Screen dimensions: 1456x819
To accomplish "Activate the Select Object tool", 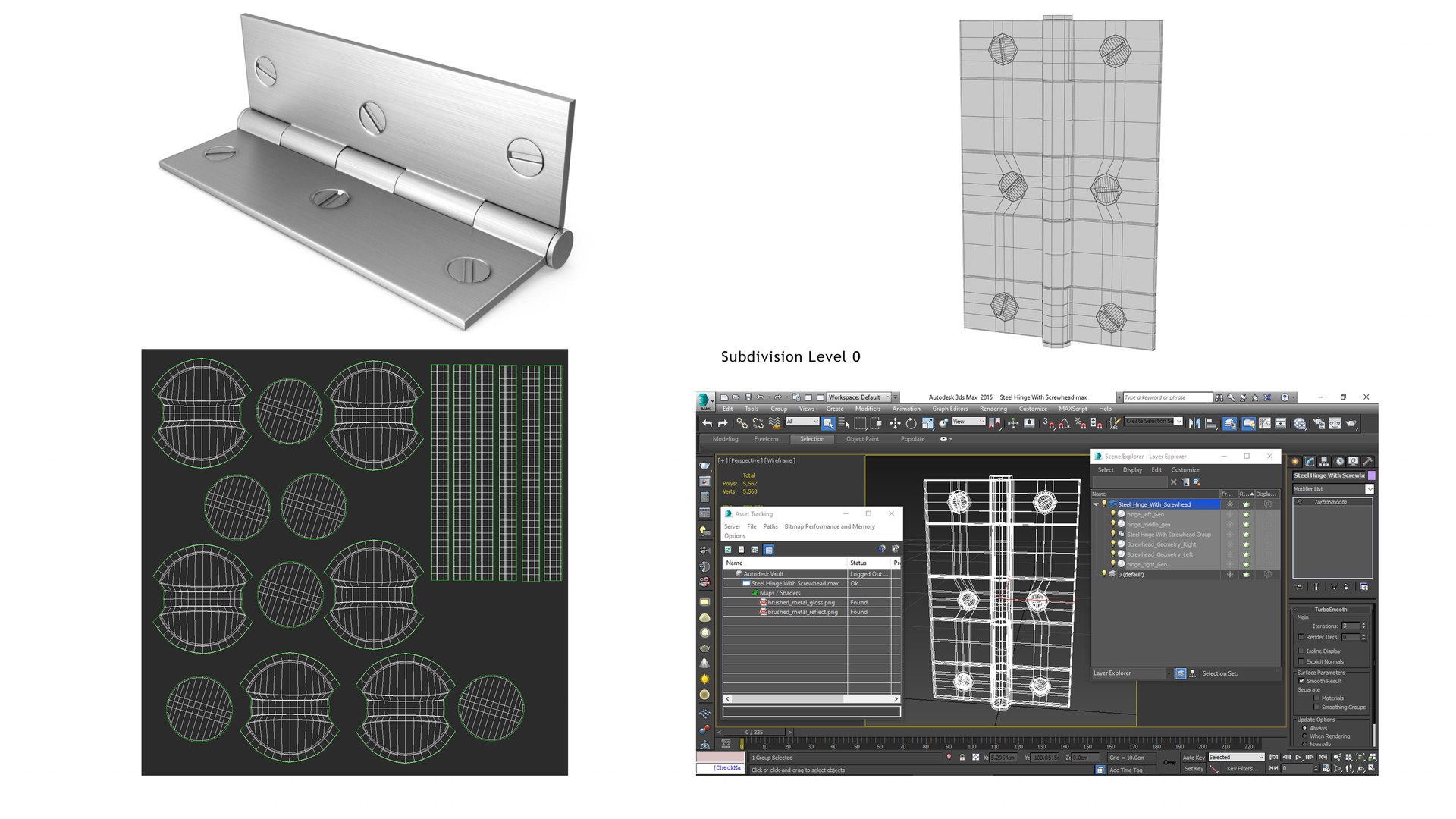I will [827, 423].
